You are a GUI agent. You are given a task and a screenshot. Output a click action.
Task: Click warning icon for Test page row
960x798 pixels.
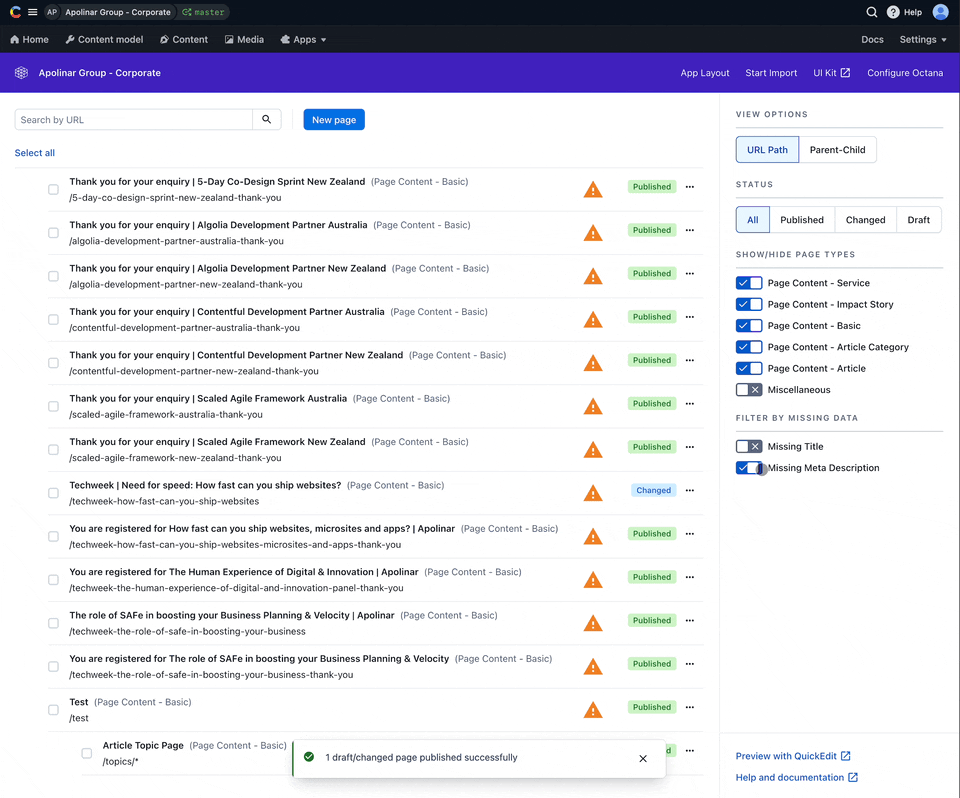[x=593, y=710]
